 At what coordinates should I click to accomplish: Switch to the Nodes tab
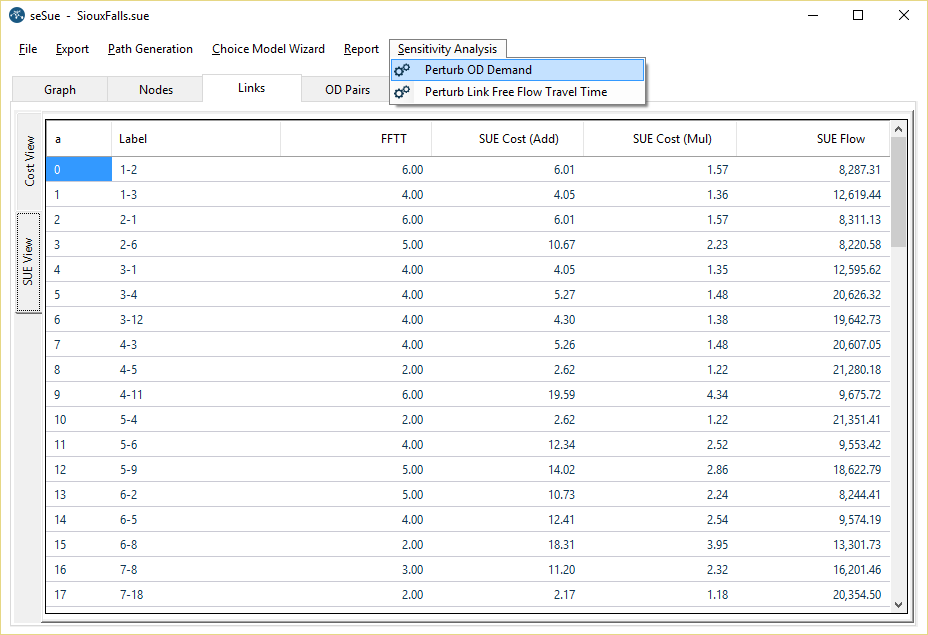pos(156,90)
